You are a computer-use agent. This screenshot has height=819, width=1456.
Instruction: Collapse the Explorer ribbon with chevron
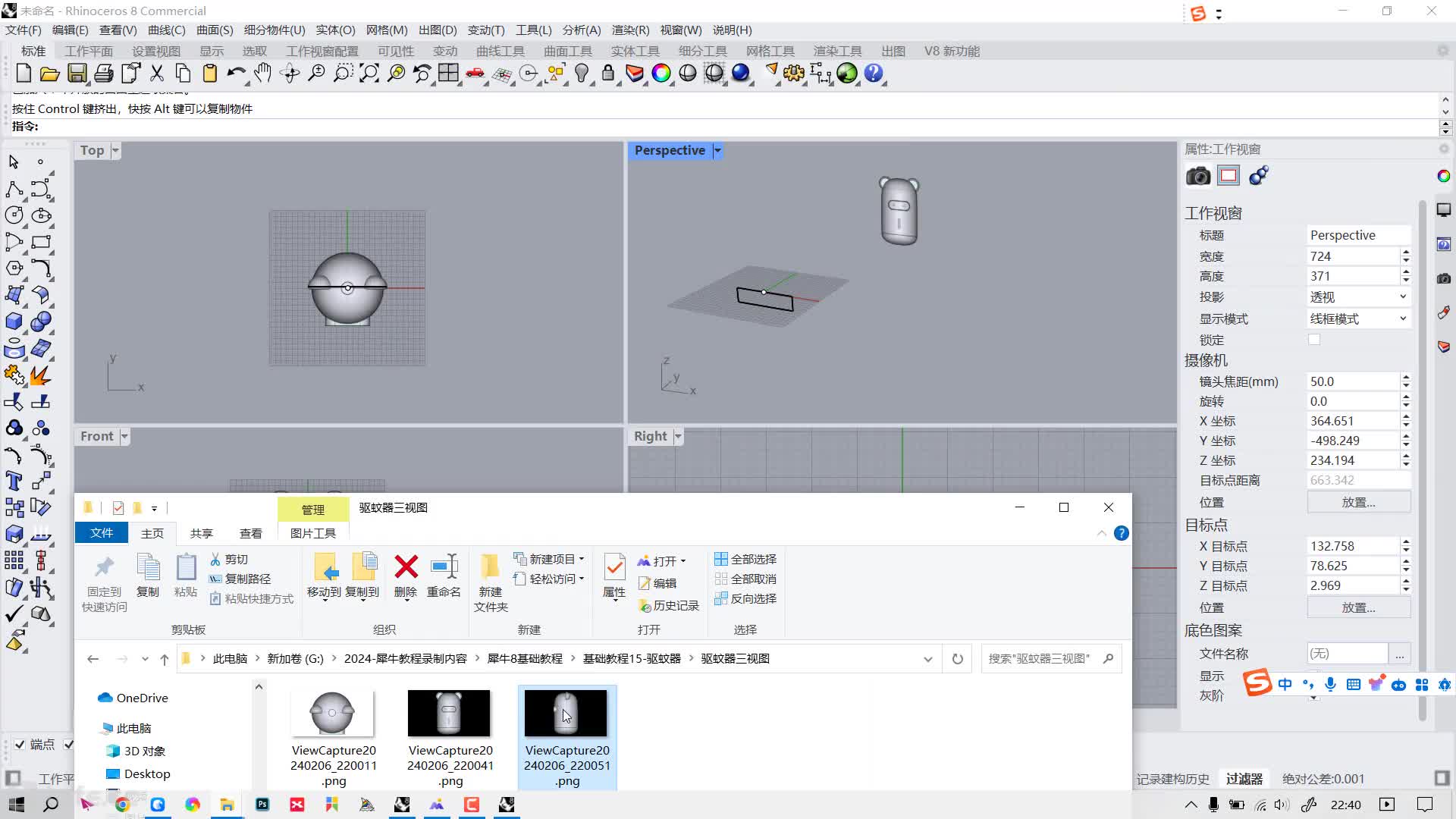click(x=1101, y=533)
